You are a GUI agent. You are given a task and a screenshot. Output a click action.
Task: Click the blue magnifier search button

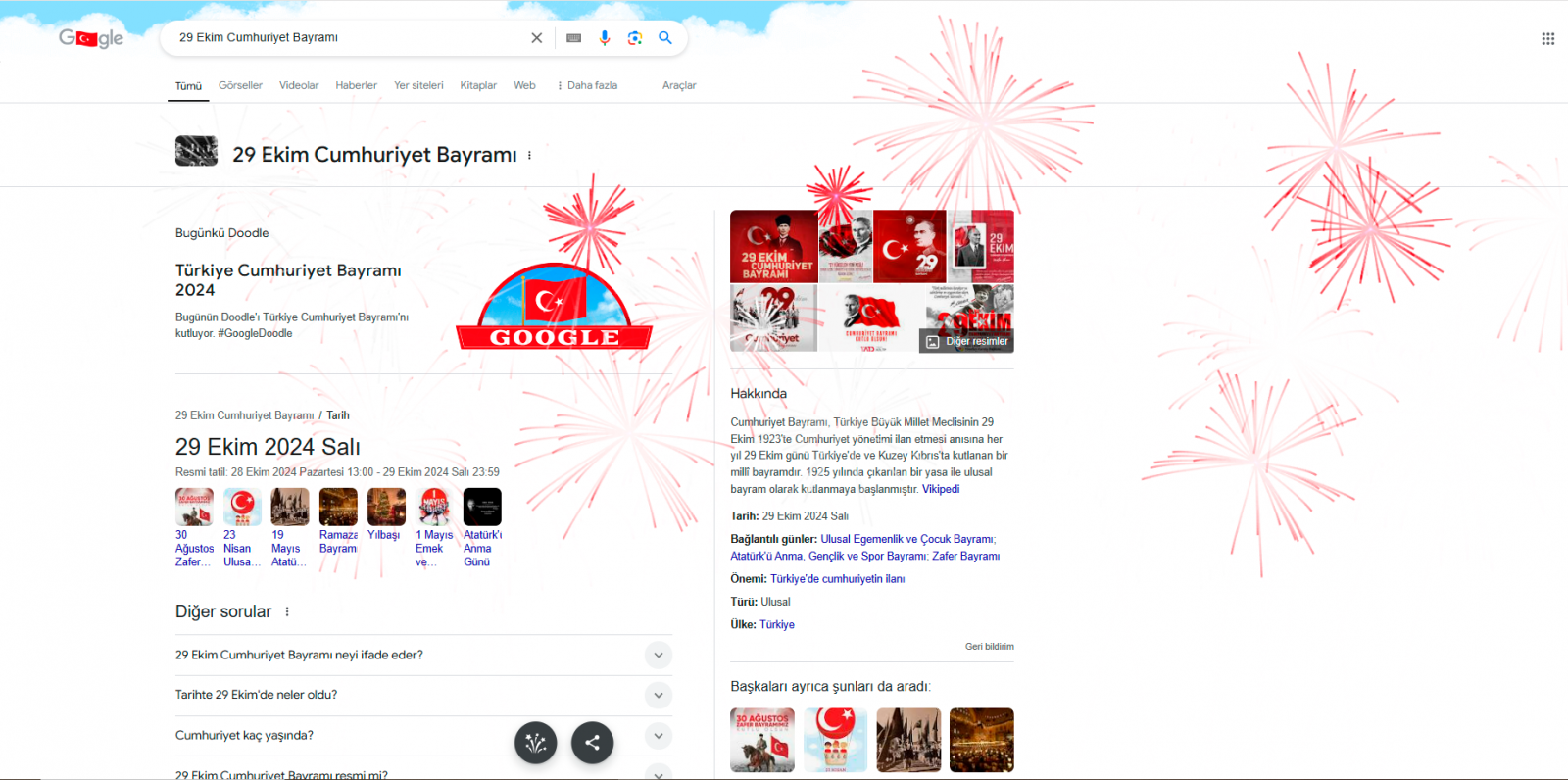[x=665, y=38]
